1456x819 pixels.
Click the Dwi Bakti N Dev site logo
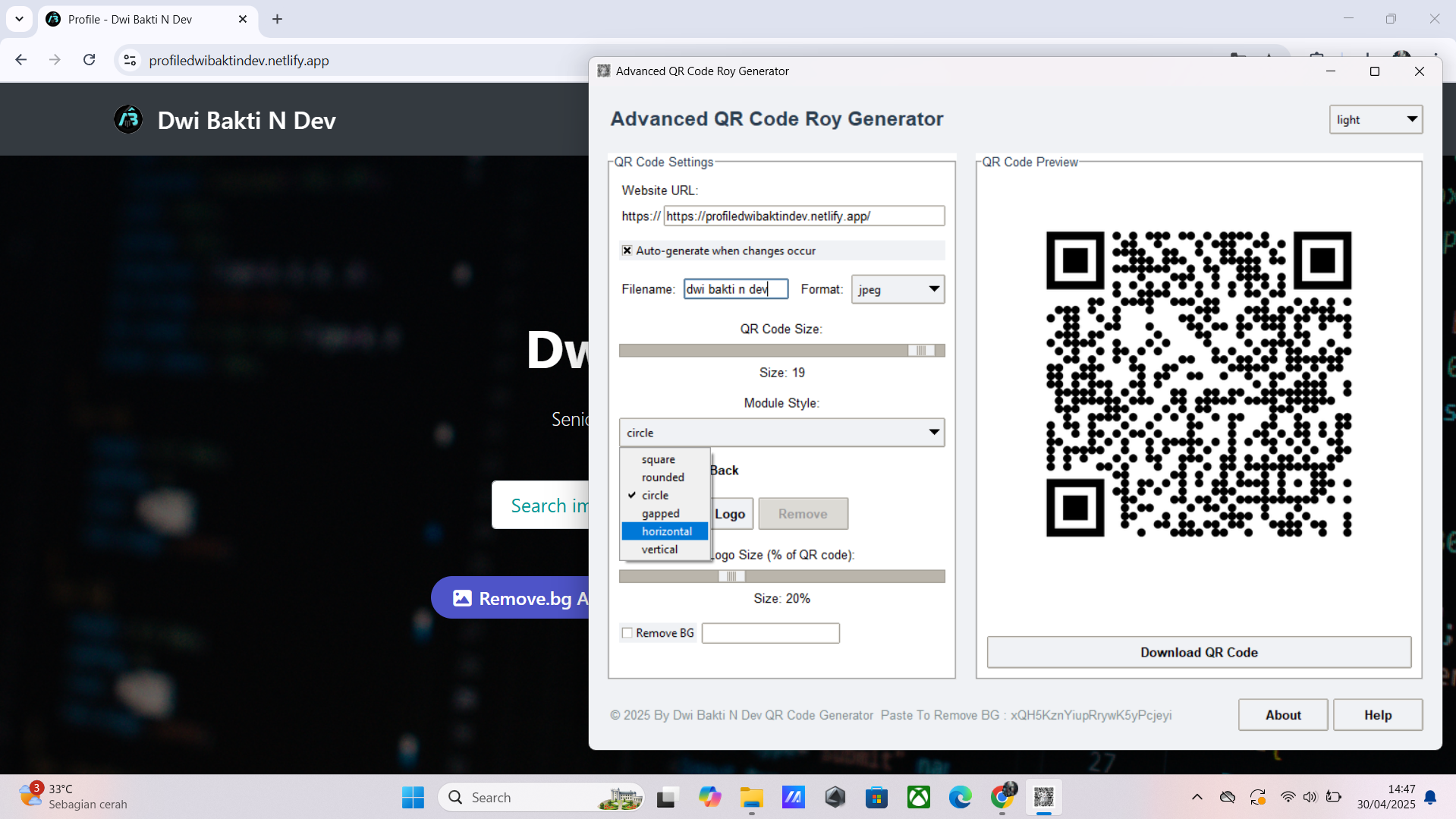(x=128, y=119)
